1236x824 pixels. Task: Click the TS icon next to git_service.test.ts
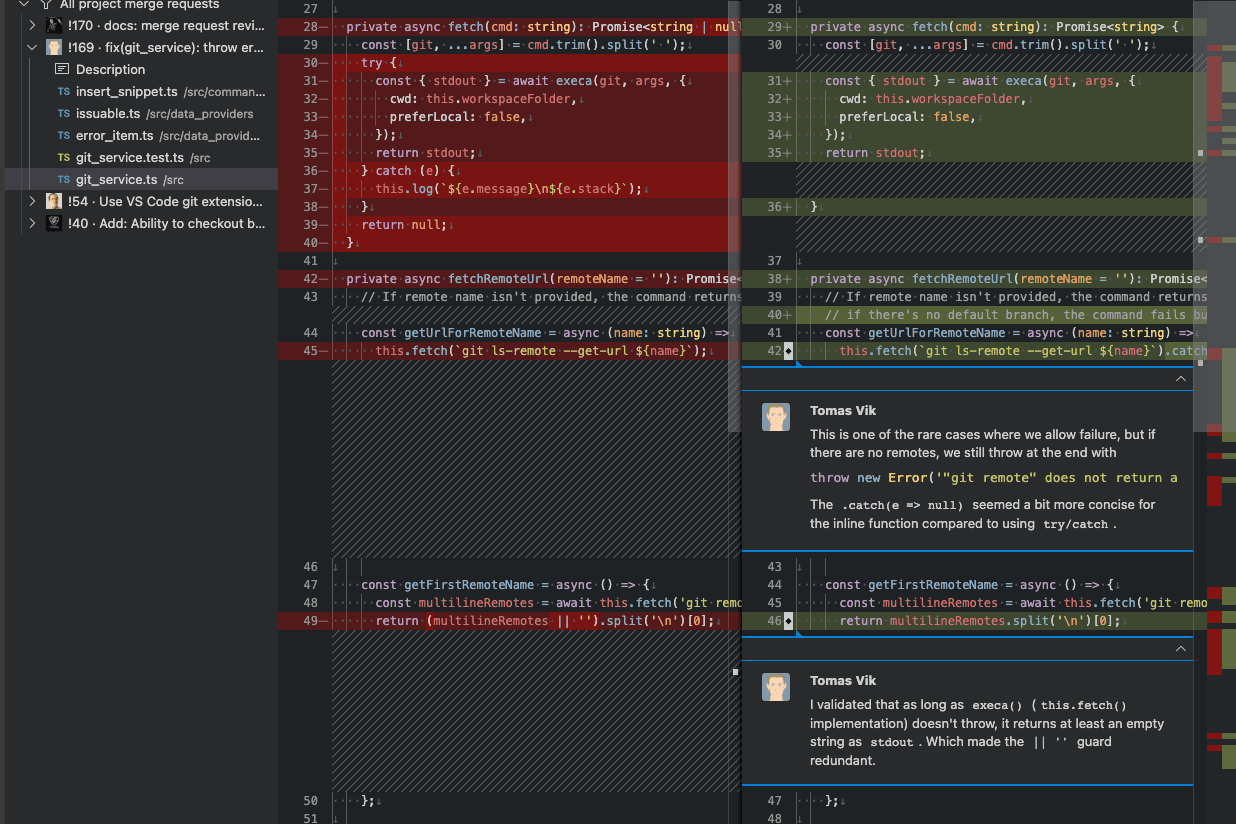(x=62, y=157)
